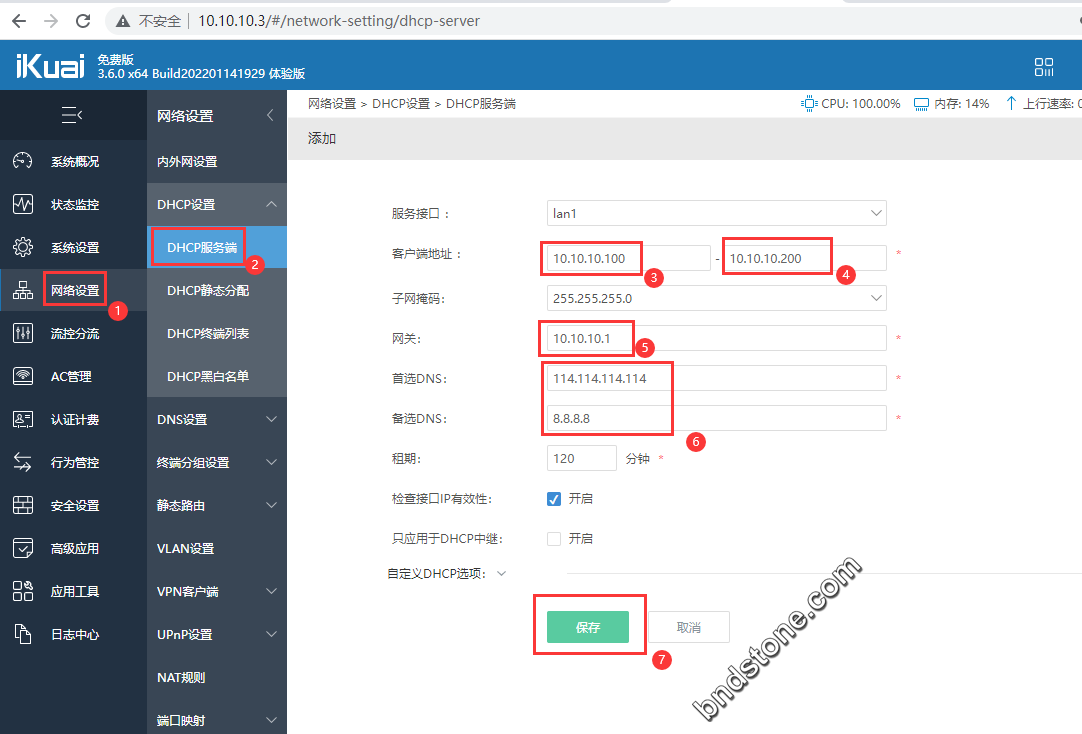Click the 状态监控 monitor icon
The height and width of the screenshot is (734, 1082).
pyautogui.click(x=23, y=204)
